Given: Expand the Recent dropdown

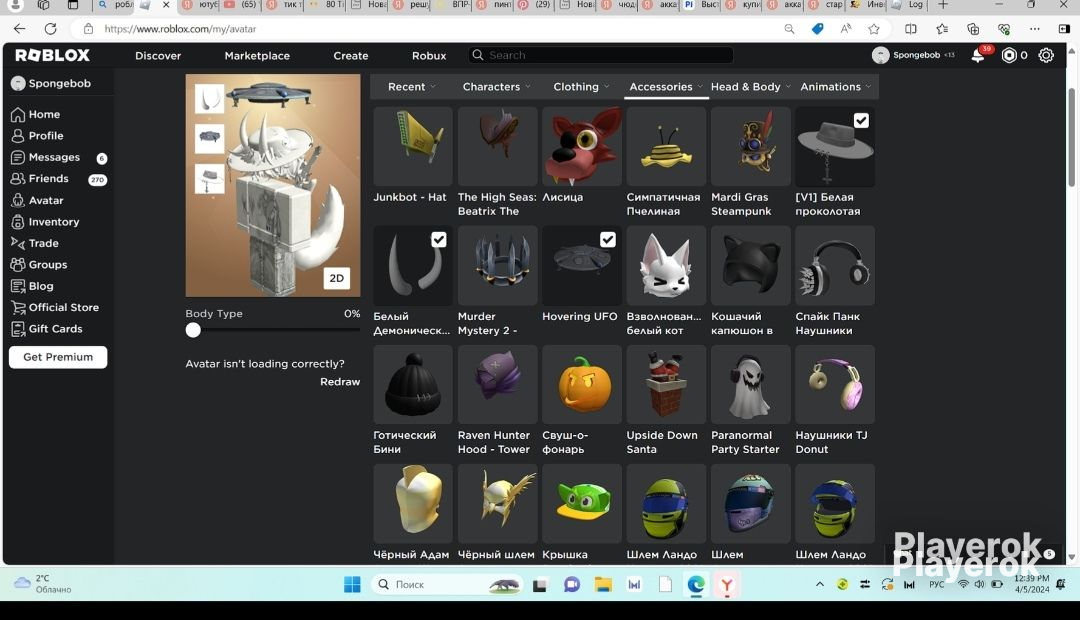Looking at the screenshot, I should point(411,87).
